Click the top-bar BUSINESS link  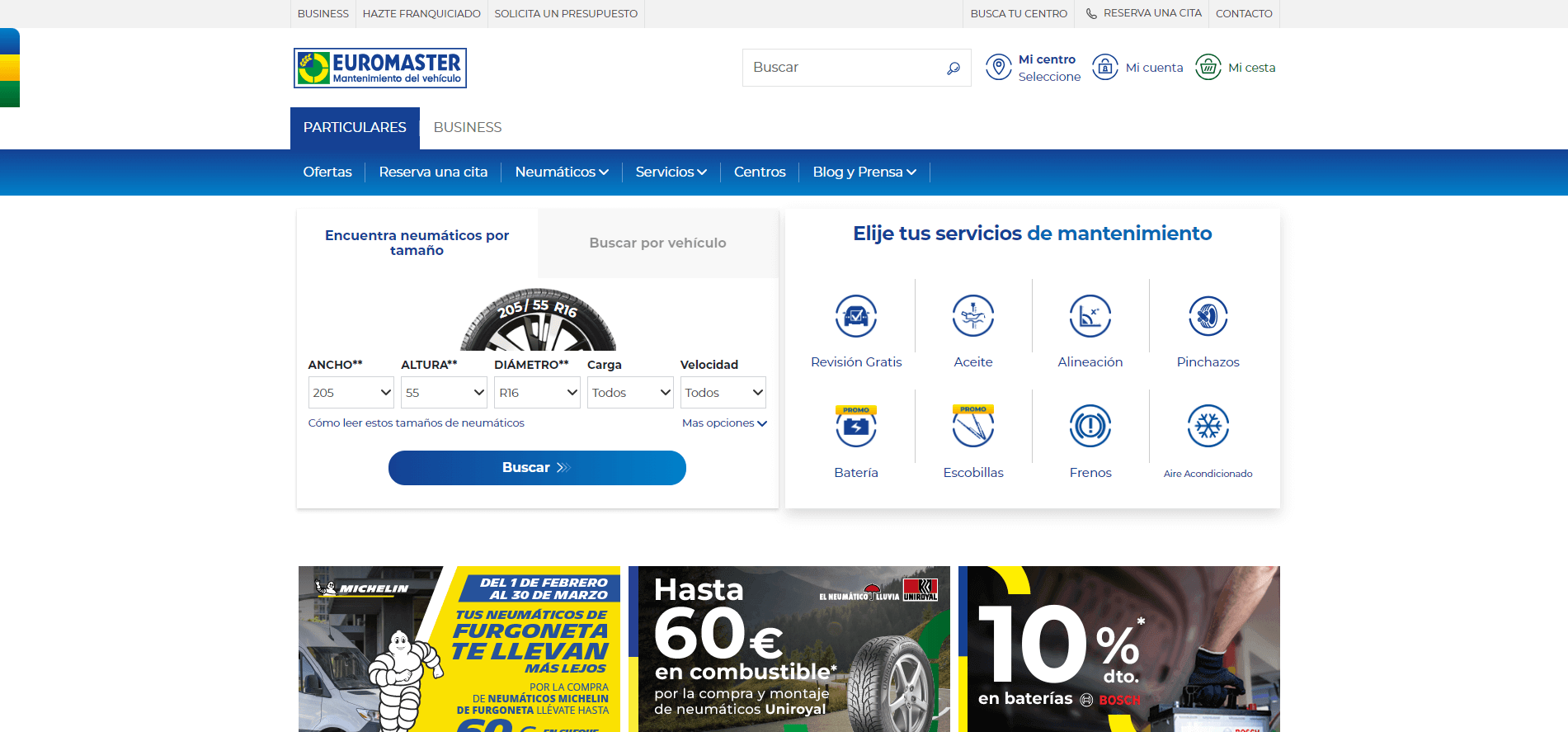323,14
